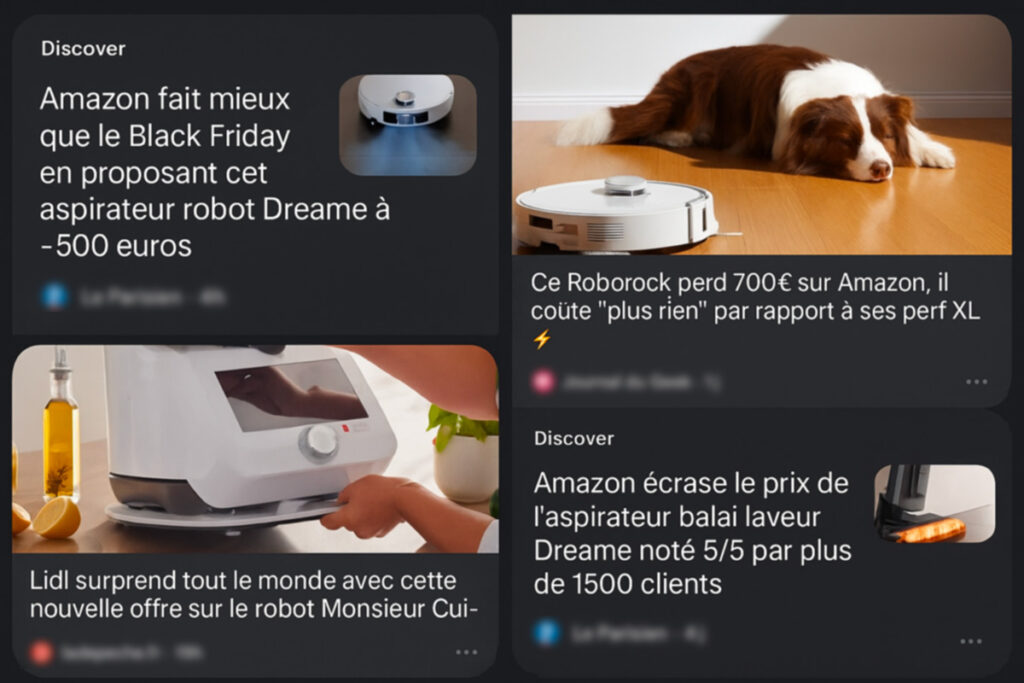The image size is (1024, 683).
Task: Open the article about Amazon beating Black Friday
Action: click(214, 172)
